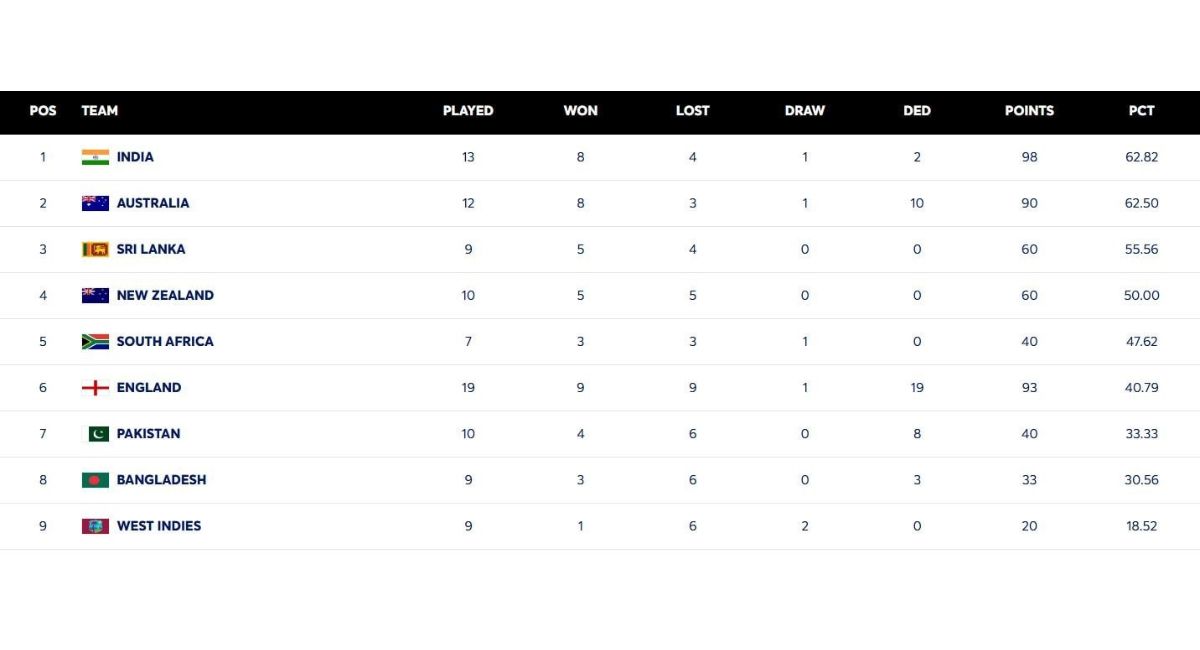Screen dimensions: 1200x650
Task: Click the West Indies flag icon
Action: pos(95,526)
